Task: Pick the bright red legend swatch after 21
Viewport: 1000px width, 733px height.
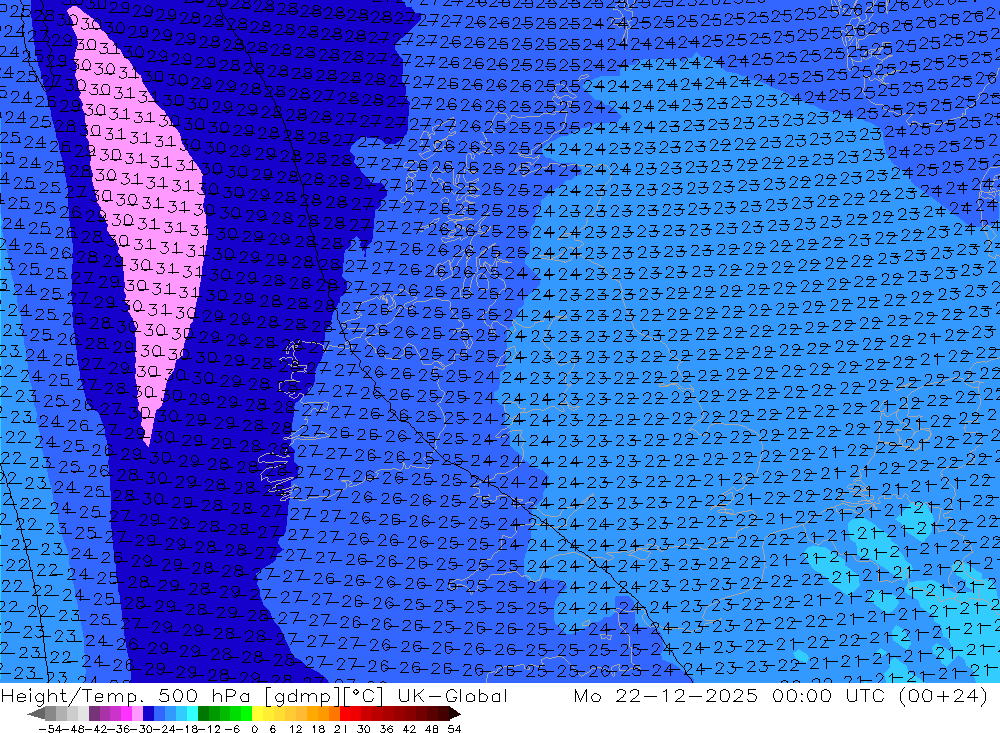Action: click(x=345, y=713)
